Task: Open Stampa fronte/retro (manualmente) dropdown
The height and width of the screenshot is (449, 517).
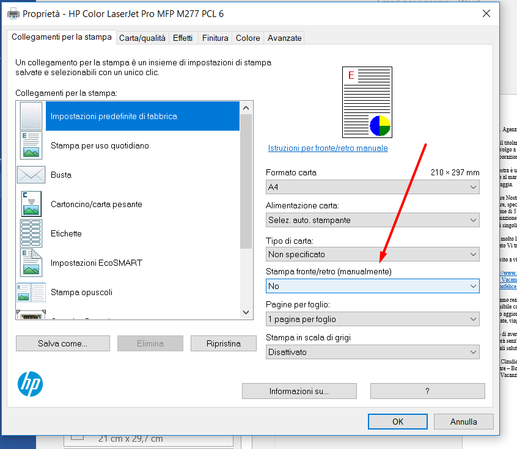Action: (373, 286)
